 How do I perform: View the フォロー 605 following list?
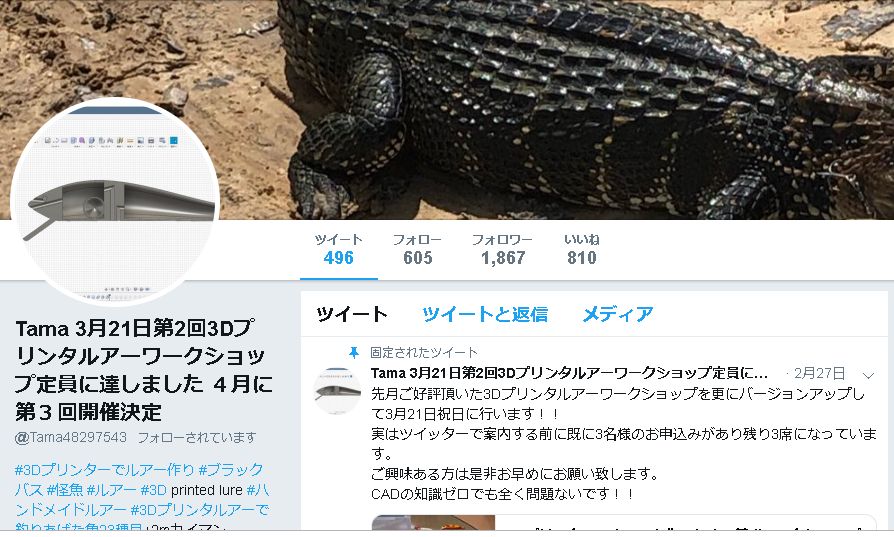pos(417,250)
